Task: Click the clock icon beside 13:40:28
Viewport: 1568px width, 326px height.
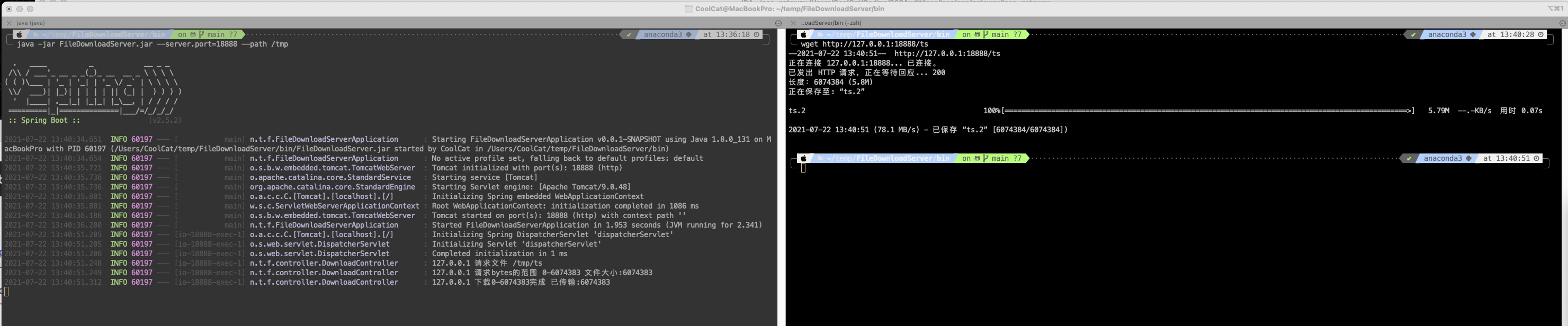Action: click(x=1540, y=35)
